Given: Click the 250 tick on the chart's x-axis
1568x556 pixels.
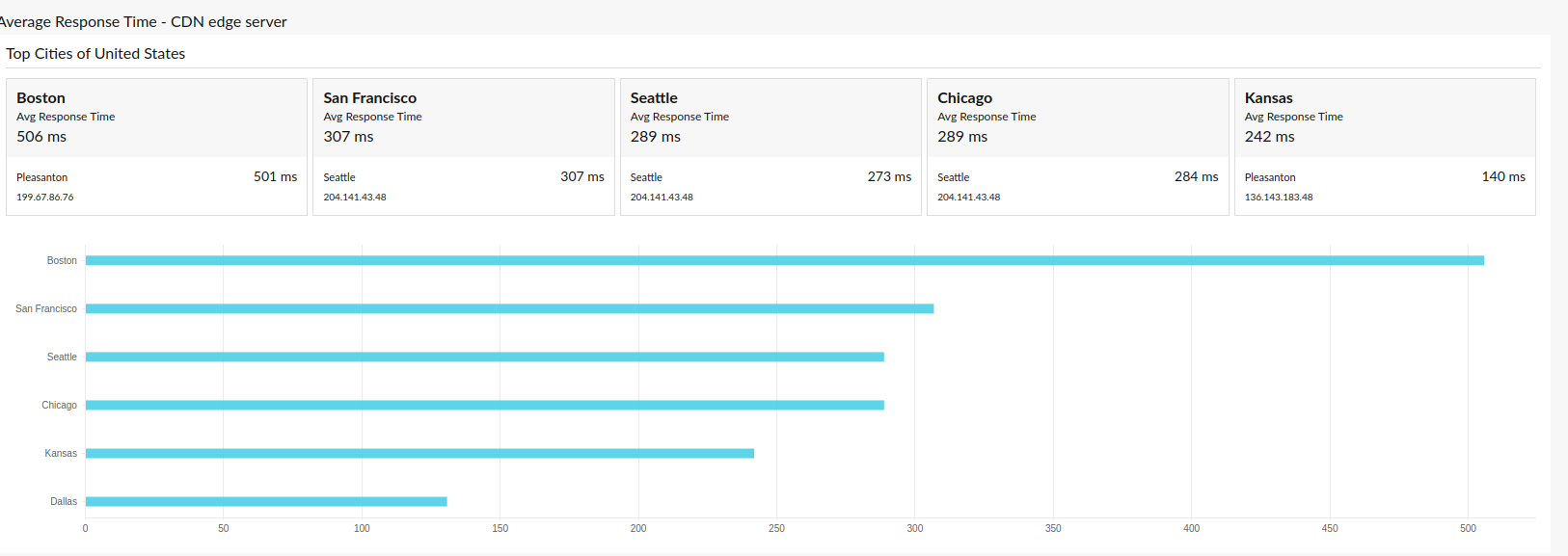Looking at the screenshot, I should 776,528.
